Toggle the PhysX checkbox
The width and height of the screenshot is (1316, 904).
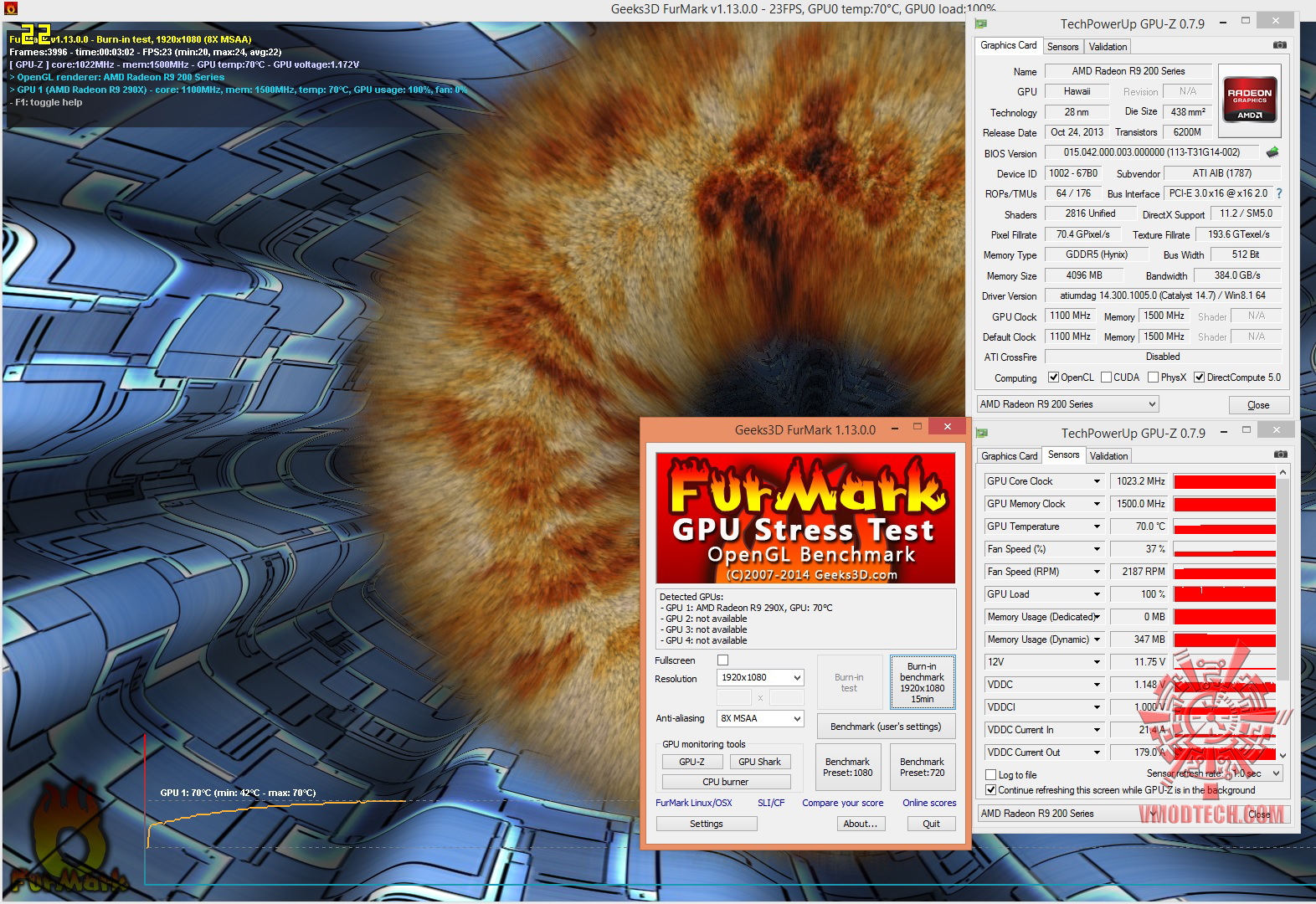pyautogui.click(x=1154, y=378)
